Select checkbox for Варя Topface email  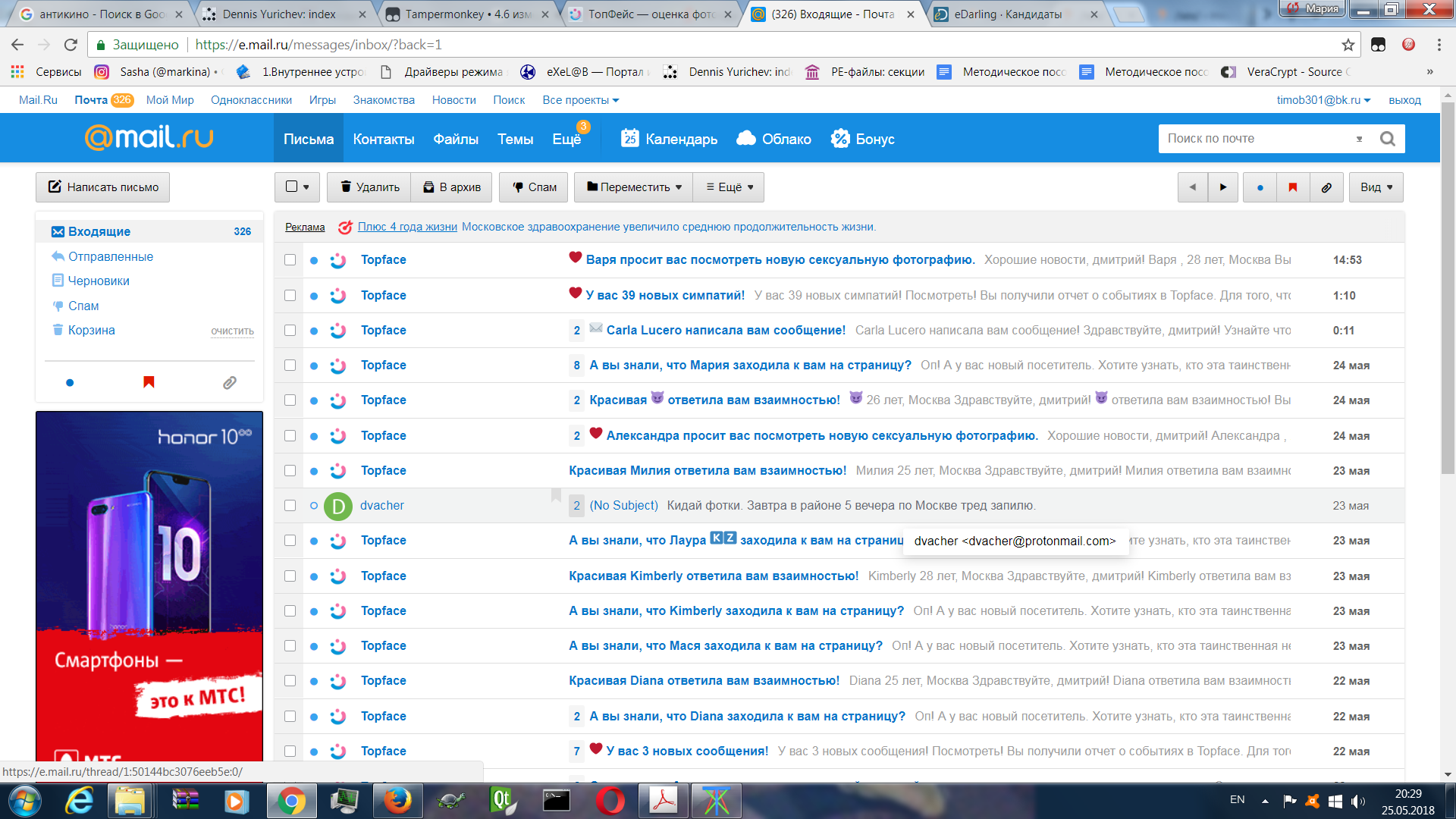point(290,260)
